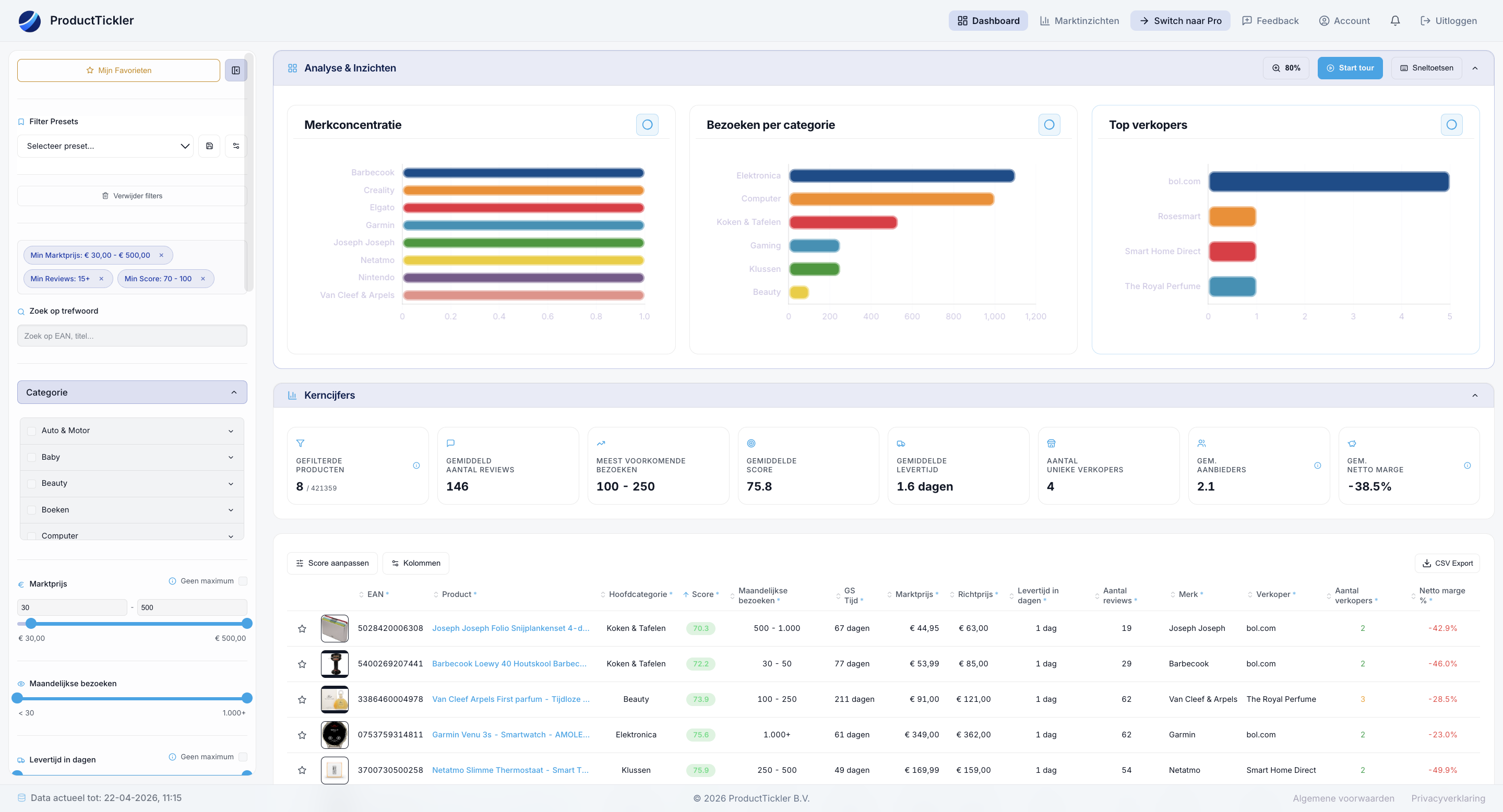Collapse the Kerncijfers panel
Screen dimensions: 1503x812
click(1475, 396)
